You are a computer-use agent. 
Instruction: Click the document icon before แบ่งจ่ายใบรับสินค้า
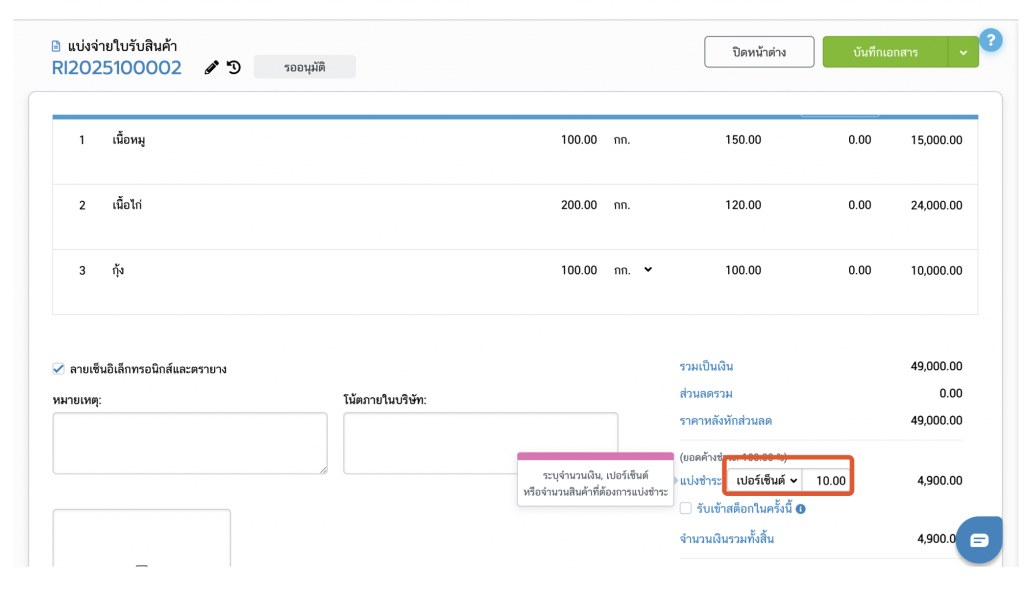click(56, 46)
